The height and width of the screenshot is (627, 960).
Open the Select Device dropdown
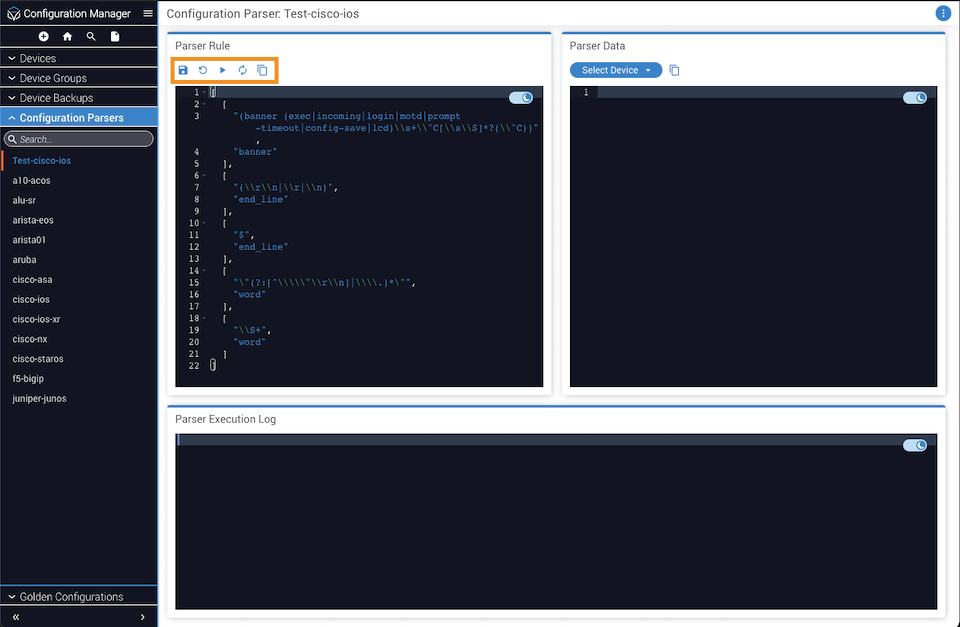click(616, 70)
